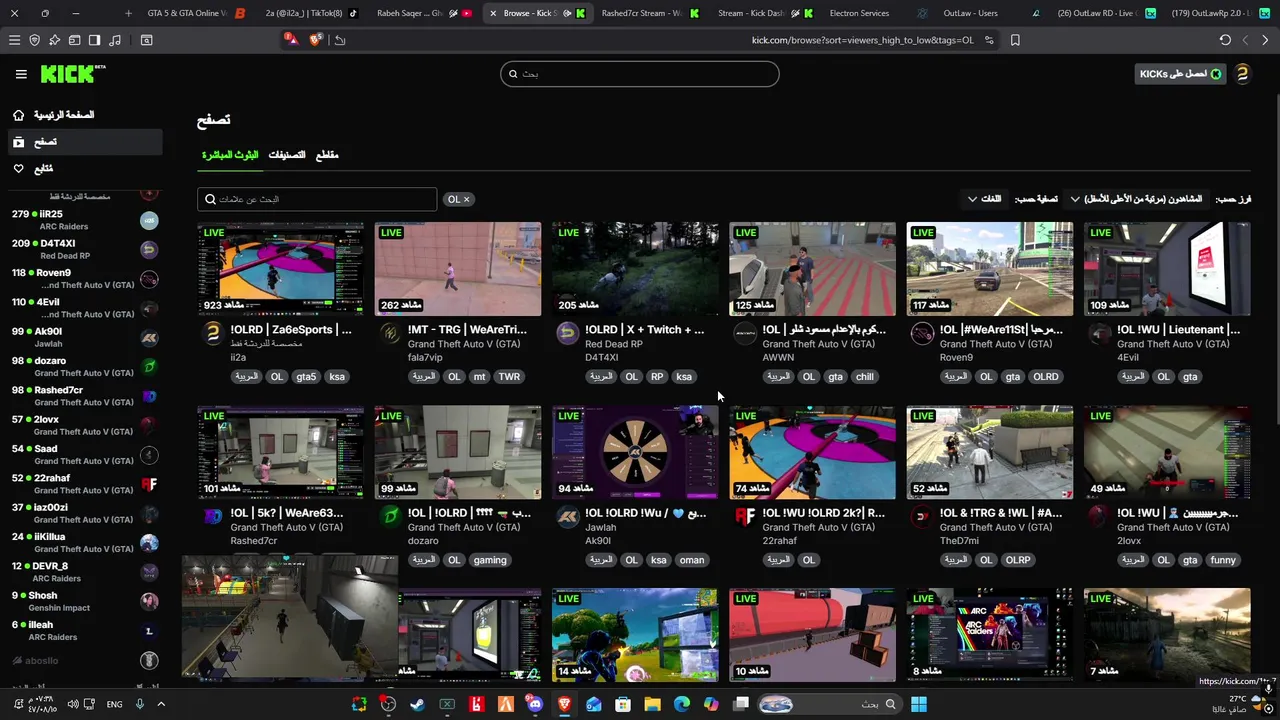Open the Red Dead RP stream thumbnail
This screenshot has width=1280, height=720.
coord(635,269)
